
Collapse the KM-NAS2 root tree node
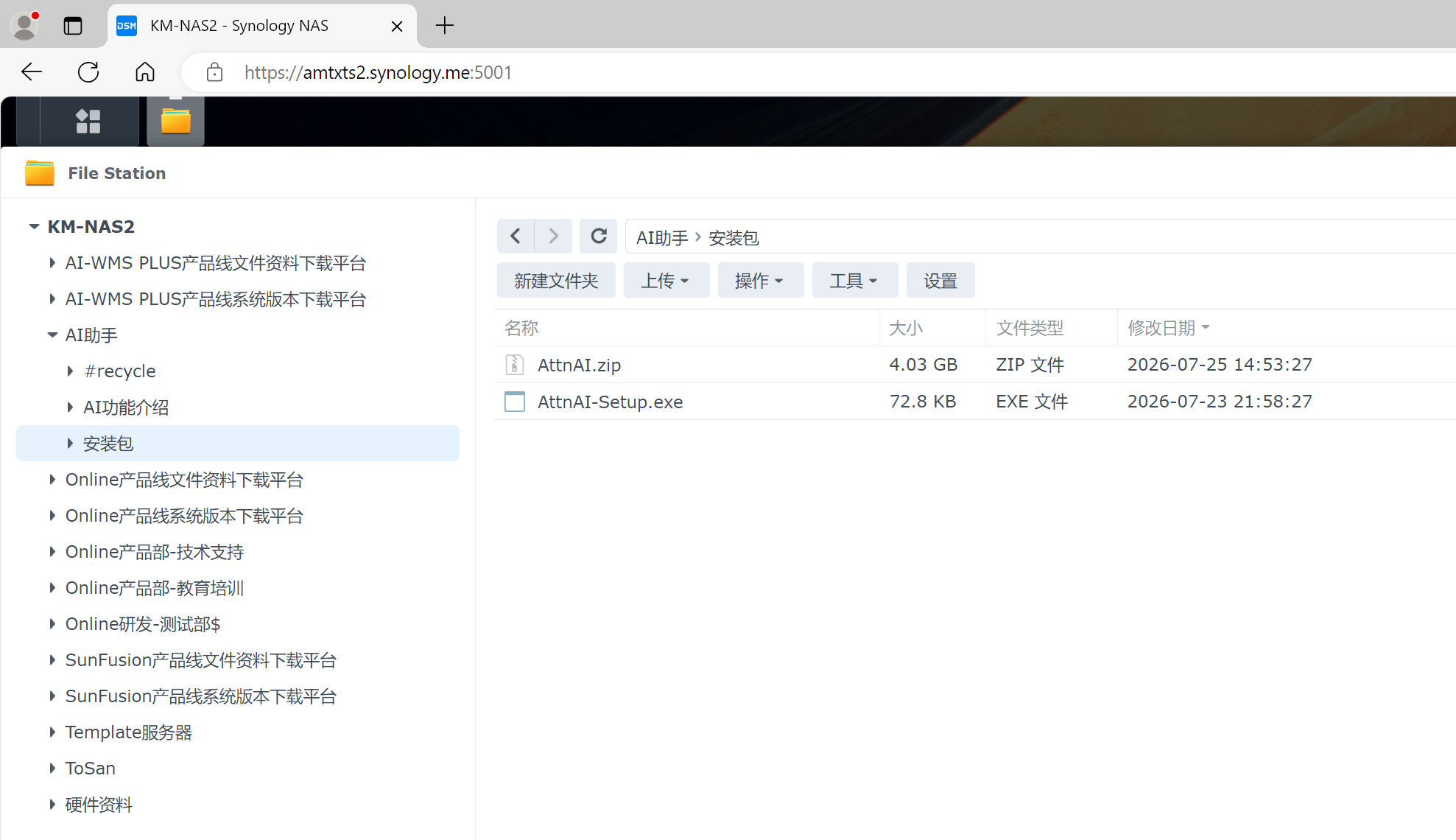[34, 226]
